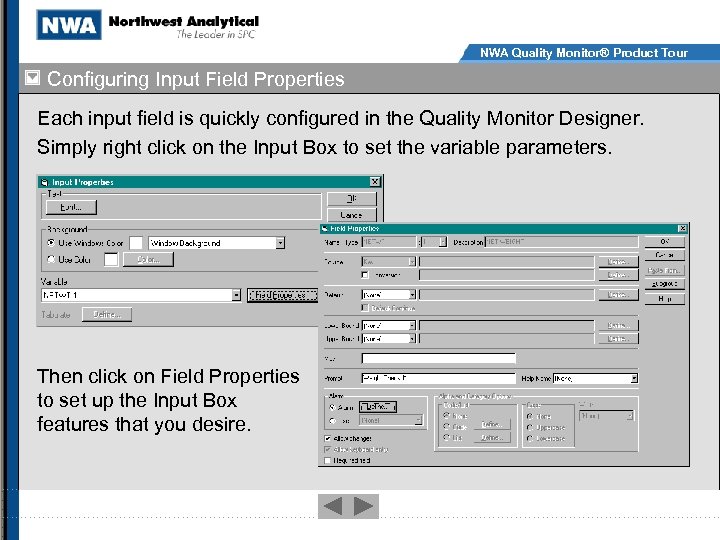The height and width of the screenshot is (540, 720).
Task: Toggle the Allow keyboard entry checkbox
Action: [x=327, y=449]
